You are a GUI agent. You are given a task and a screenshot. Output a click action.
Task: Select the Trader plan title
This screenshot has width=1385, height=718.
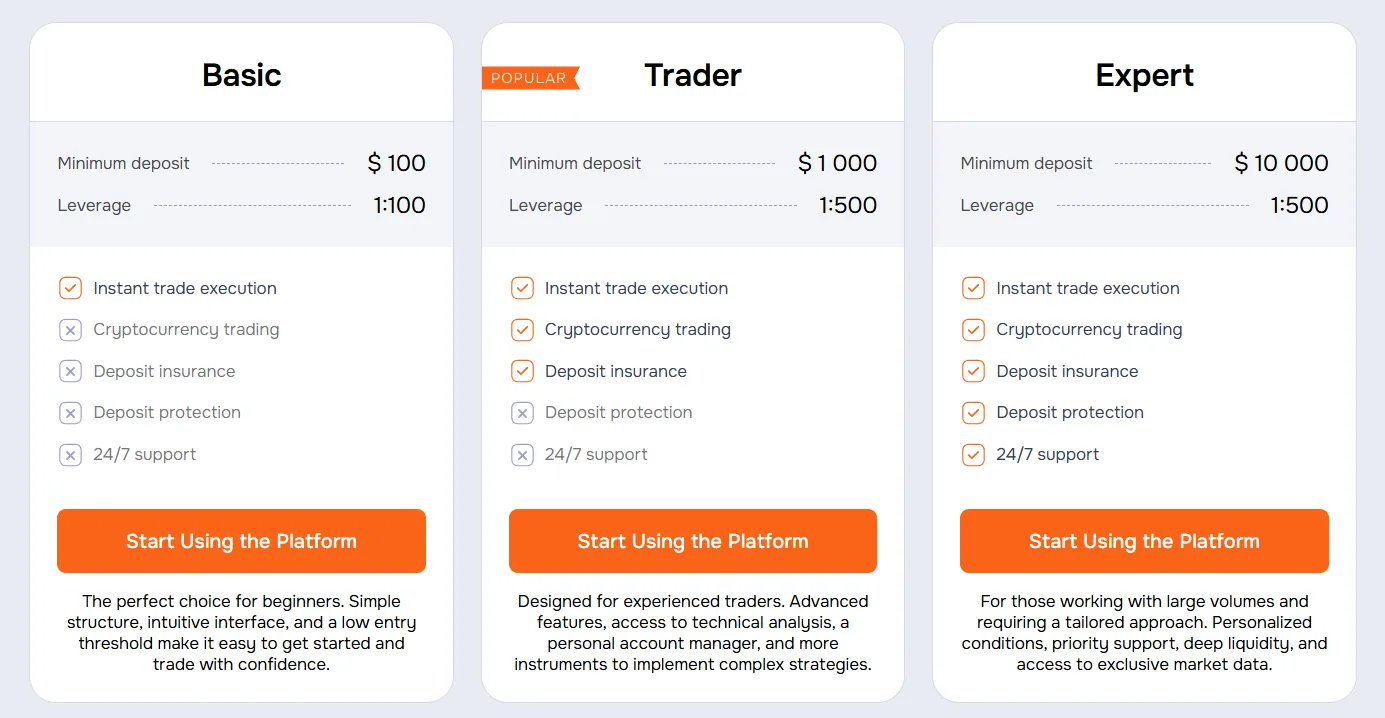(x=693, y=75)
